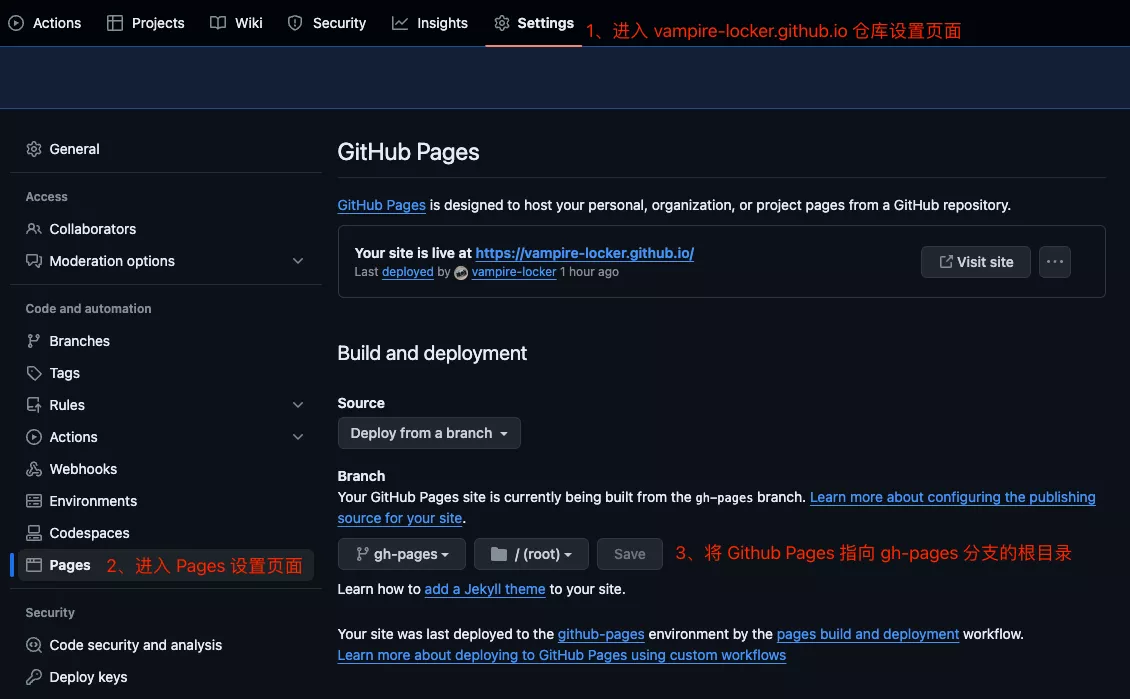The image size is (1130, 699).
Task: Click the deployed link
Action: (x=408, y=272)
